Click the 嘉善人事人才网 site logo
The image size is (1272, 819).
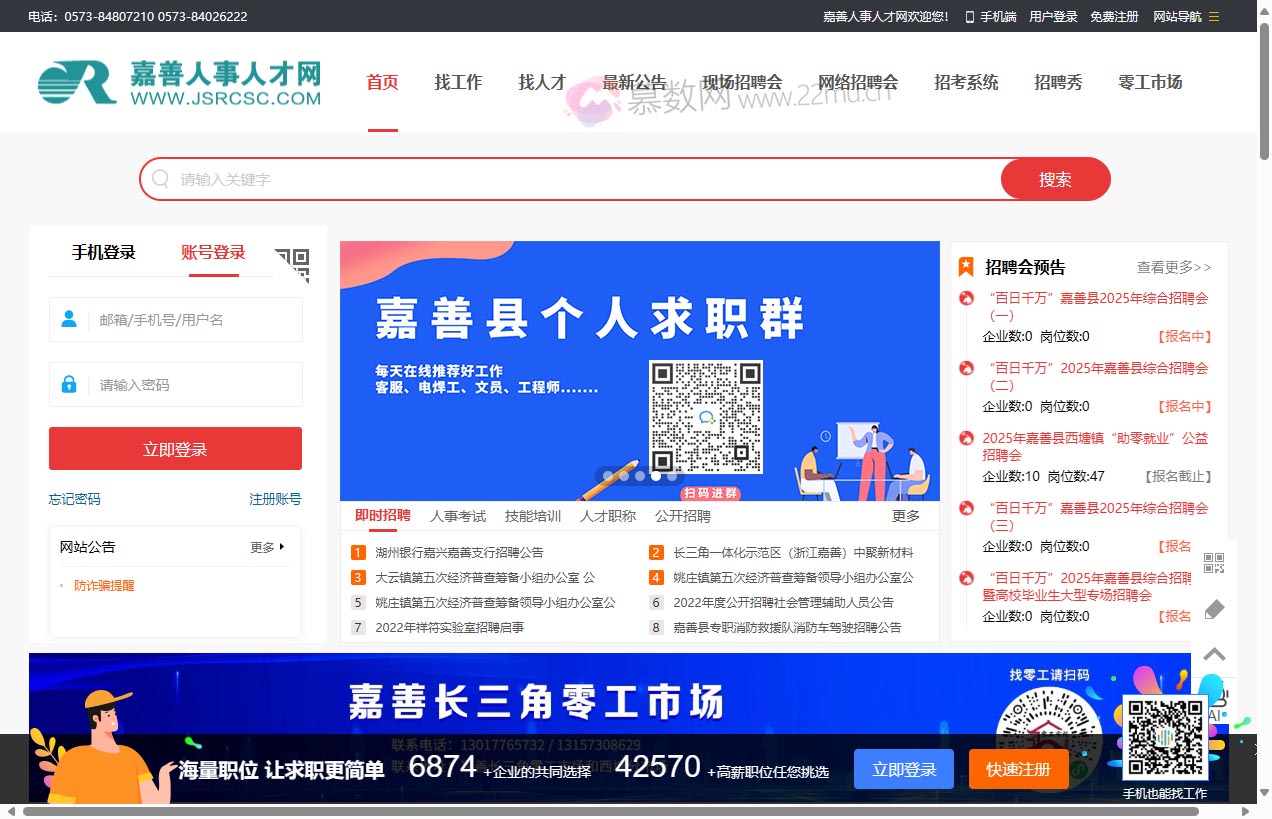[177, 82]
